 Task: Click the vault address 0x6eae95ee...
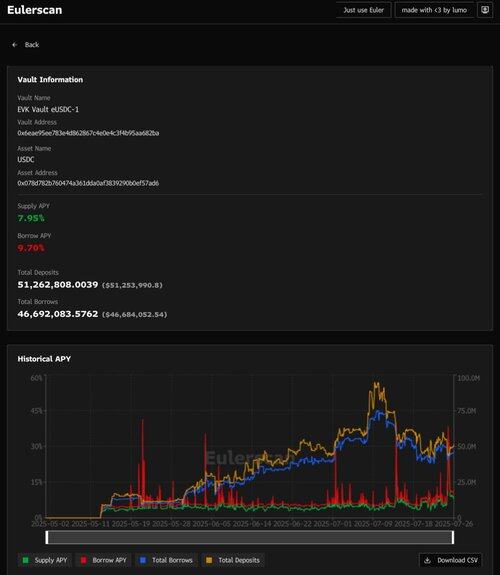[x=88, y=133]
